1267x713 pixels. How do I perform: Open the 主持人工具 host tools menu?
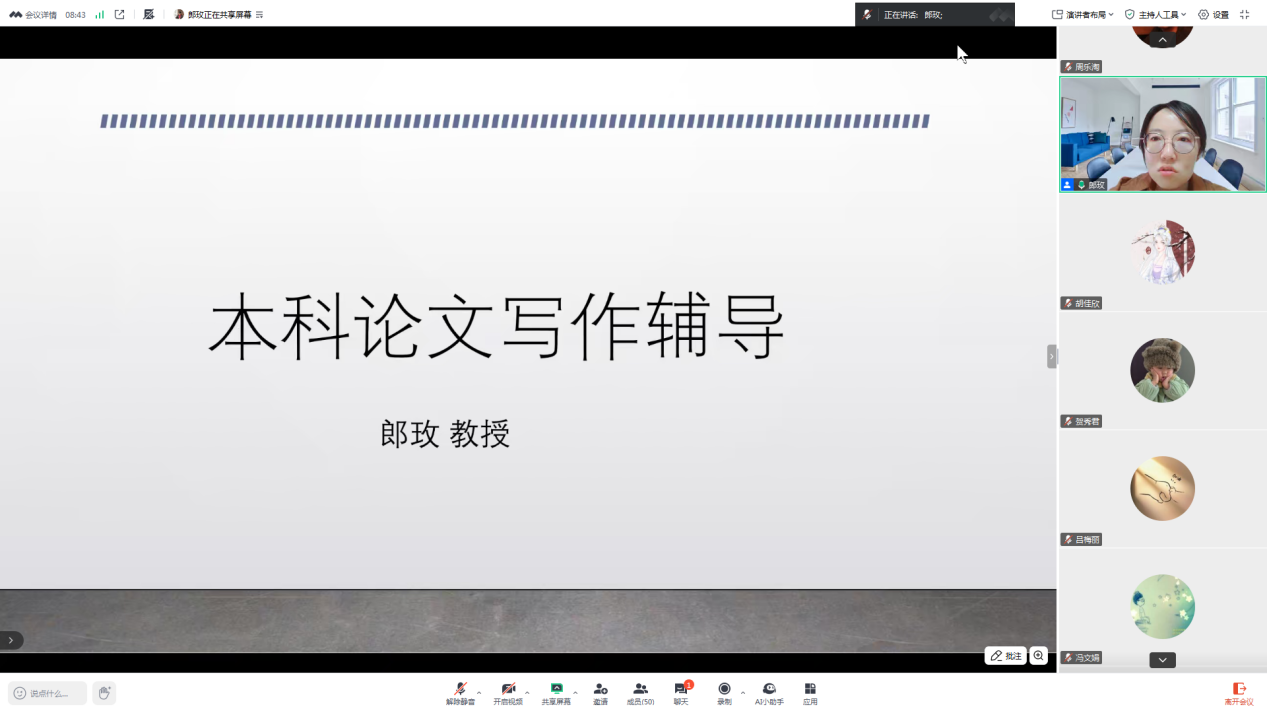pos(1155,15)
